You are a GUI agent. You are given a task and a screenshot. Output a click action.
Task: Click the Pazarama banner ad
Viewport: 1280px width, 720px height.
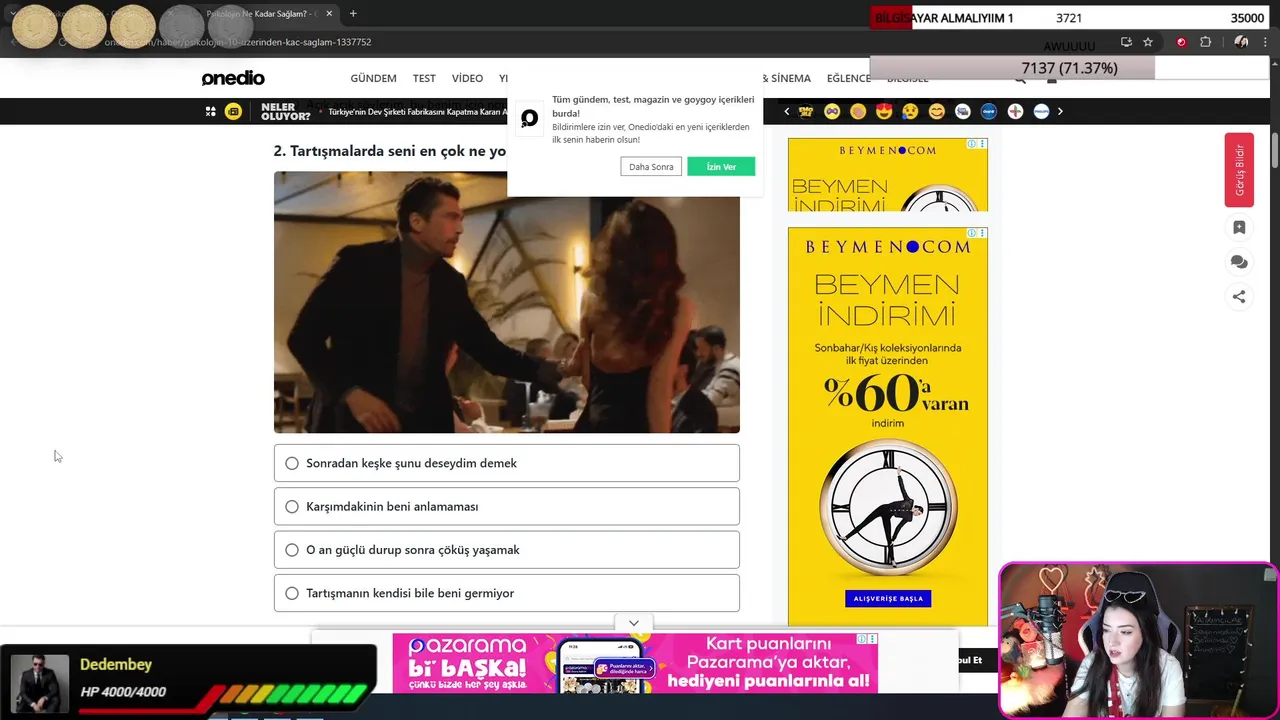(635, 664)
